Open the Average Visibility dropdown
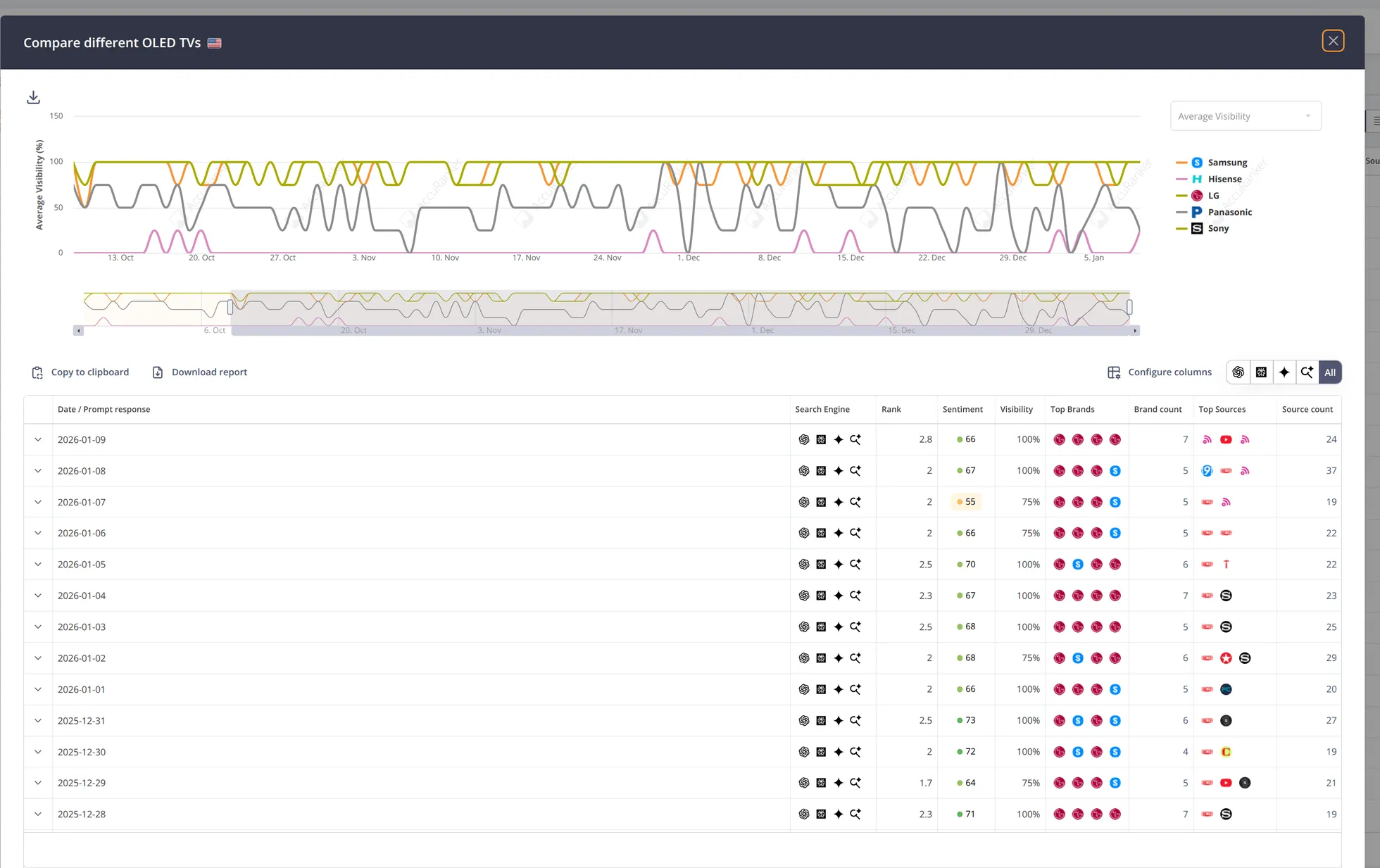 (x=1245, y=116)
